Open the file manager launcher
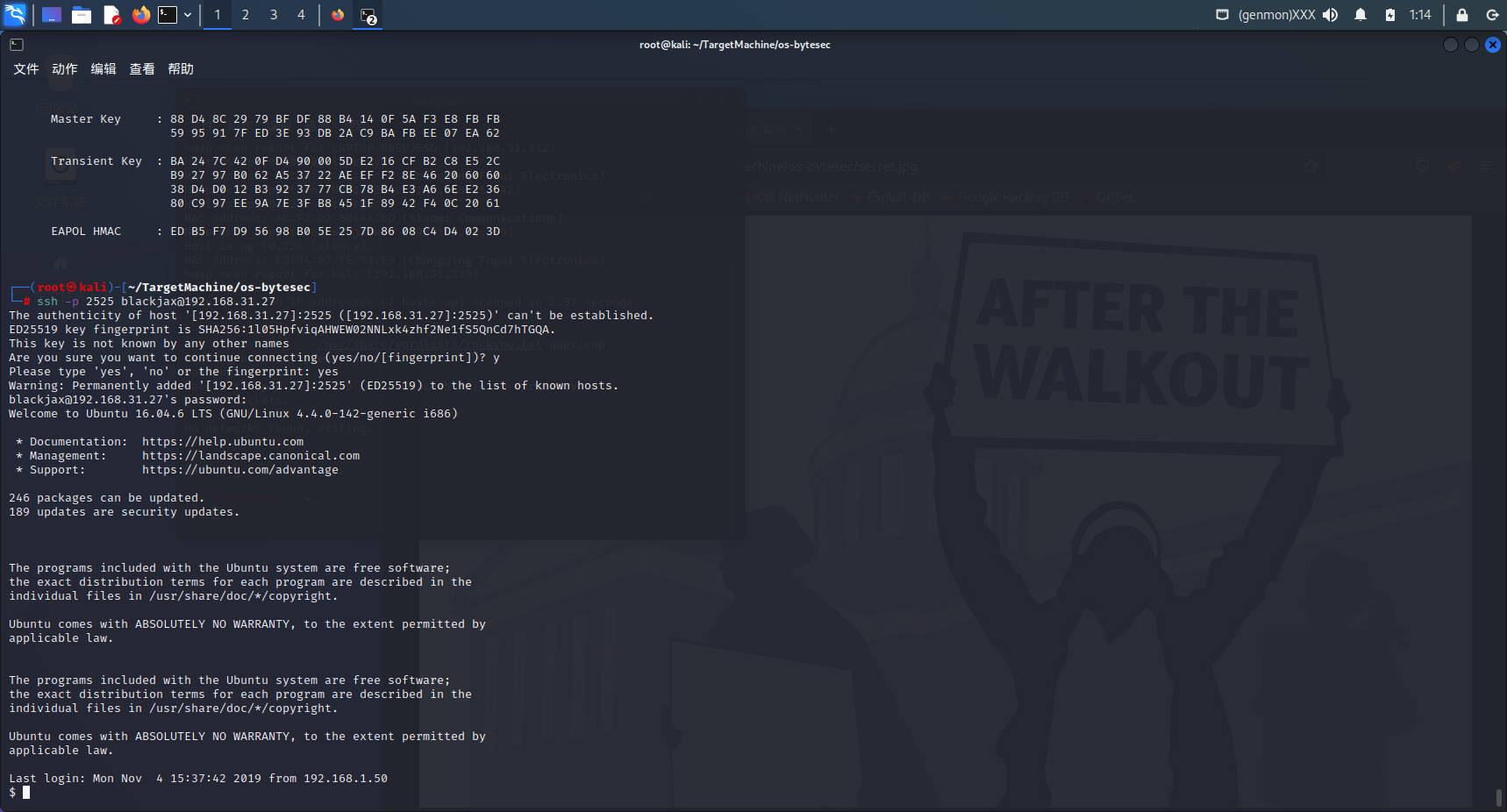1507x812 pixels. pyautogui.click(x=82, y=15)
